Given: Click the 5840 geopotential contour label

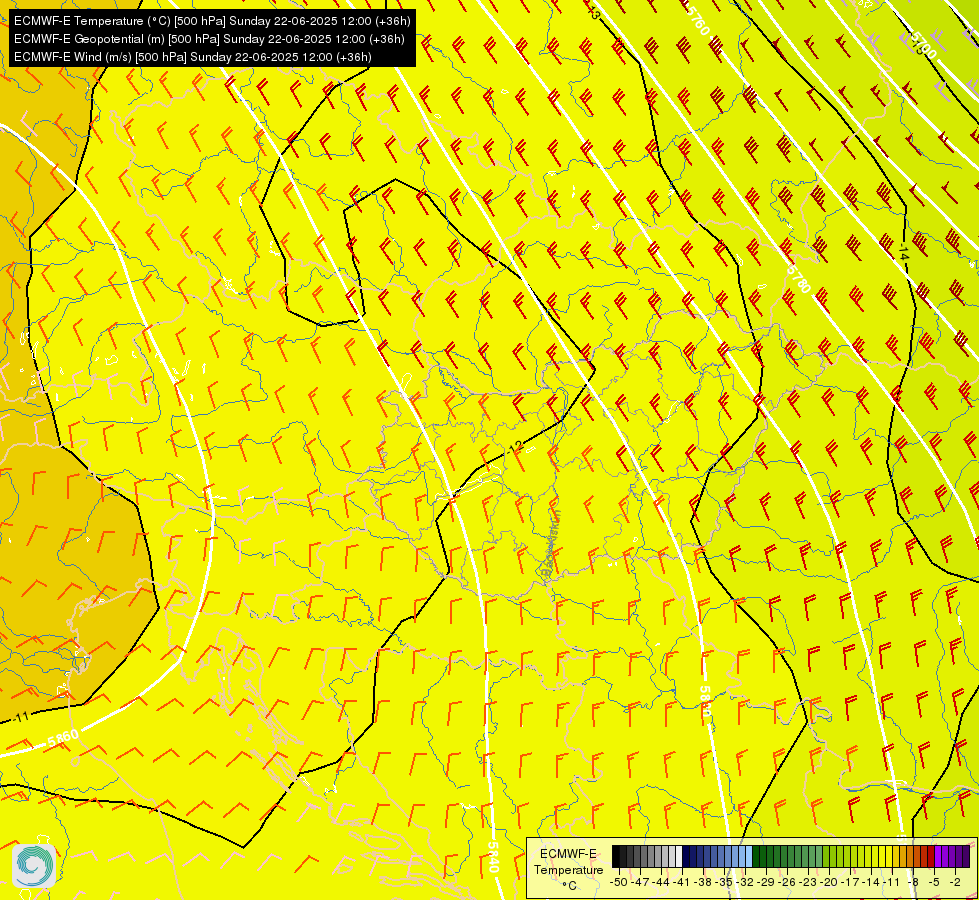Looking at the screenshot, I should [493, 857].
